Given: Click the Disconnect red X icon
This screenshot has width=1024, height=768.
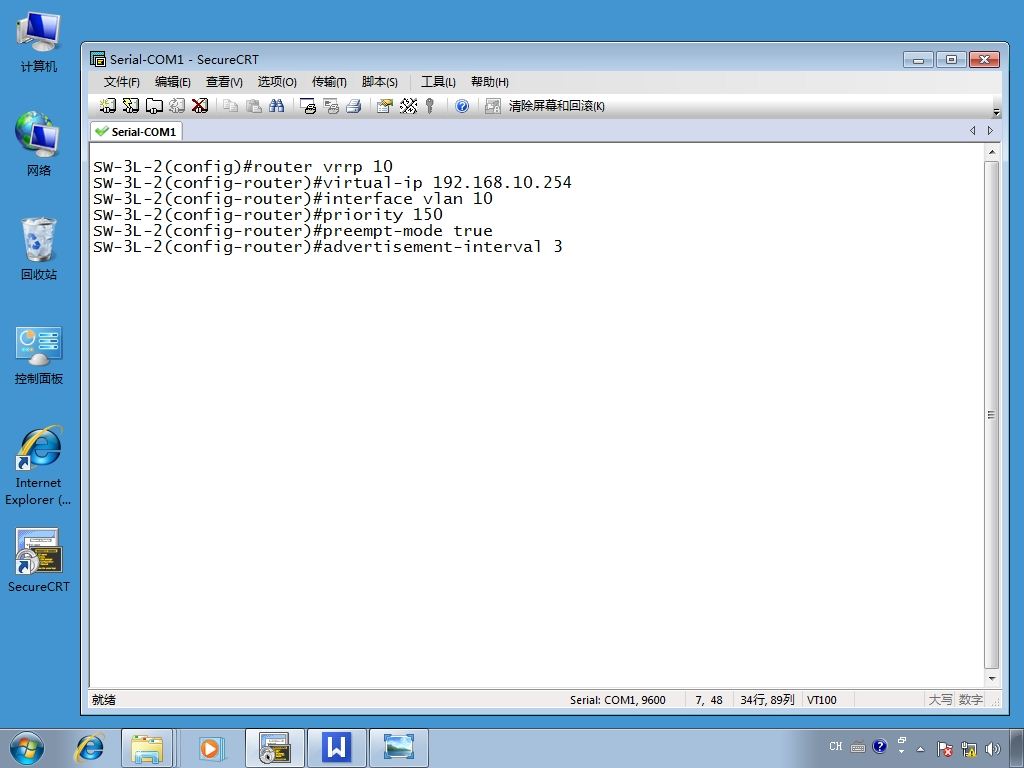Looking at the screenshot, I should [200, 106].
